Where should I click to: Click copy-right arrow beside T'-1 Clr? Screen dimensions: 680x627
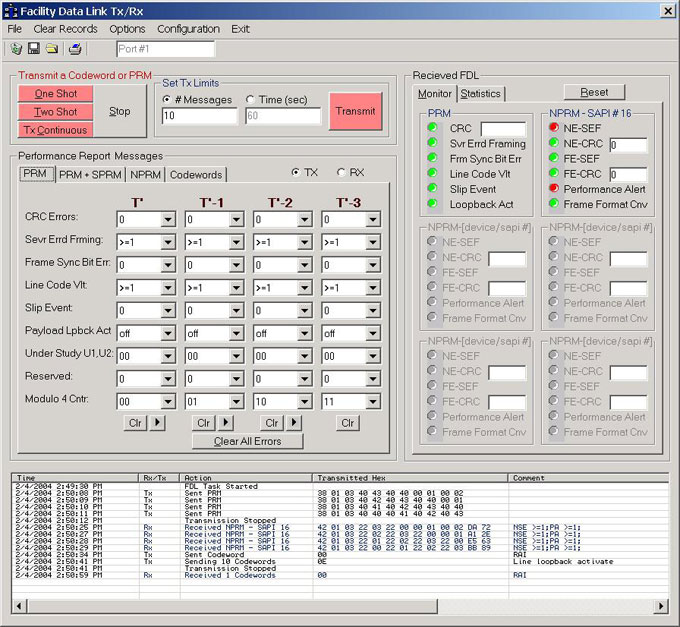(x=226, y=422)
